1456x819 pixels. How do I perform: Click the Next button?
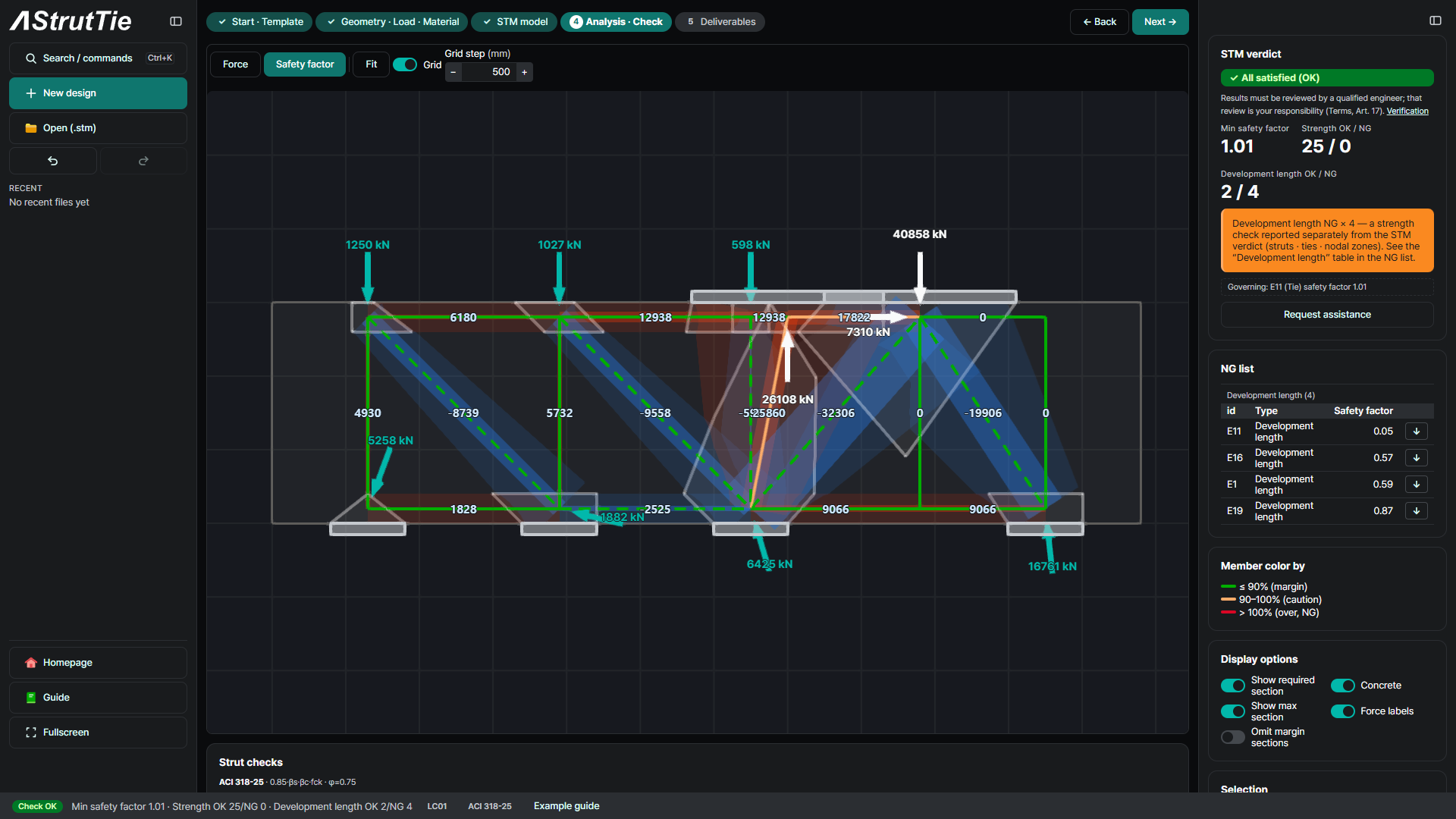coord(1160,22)
